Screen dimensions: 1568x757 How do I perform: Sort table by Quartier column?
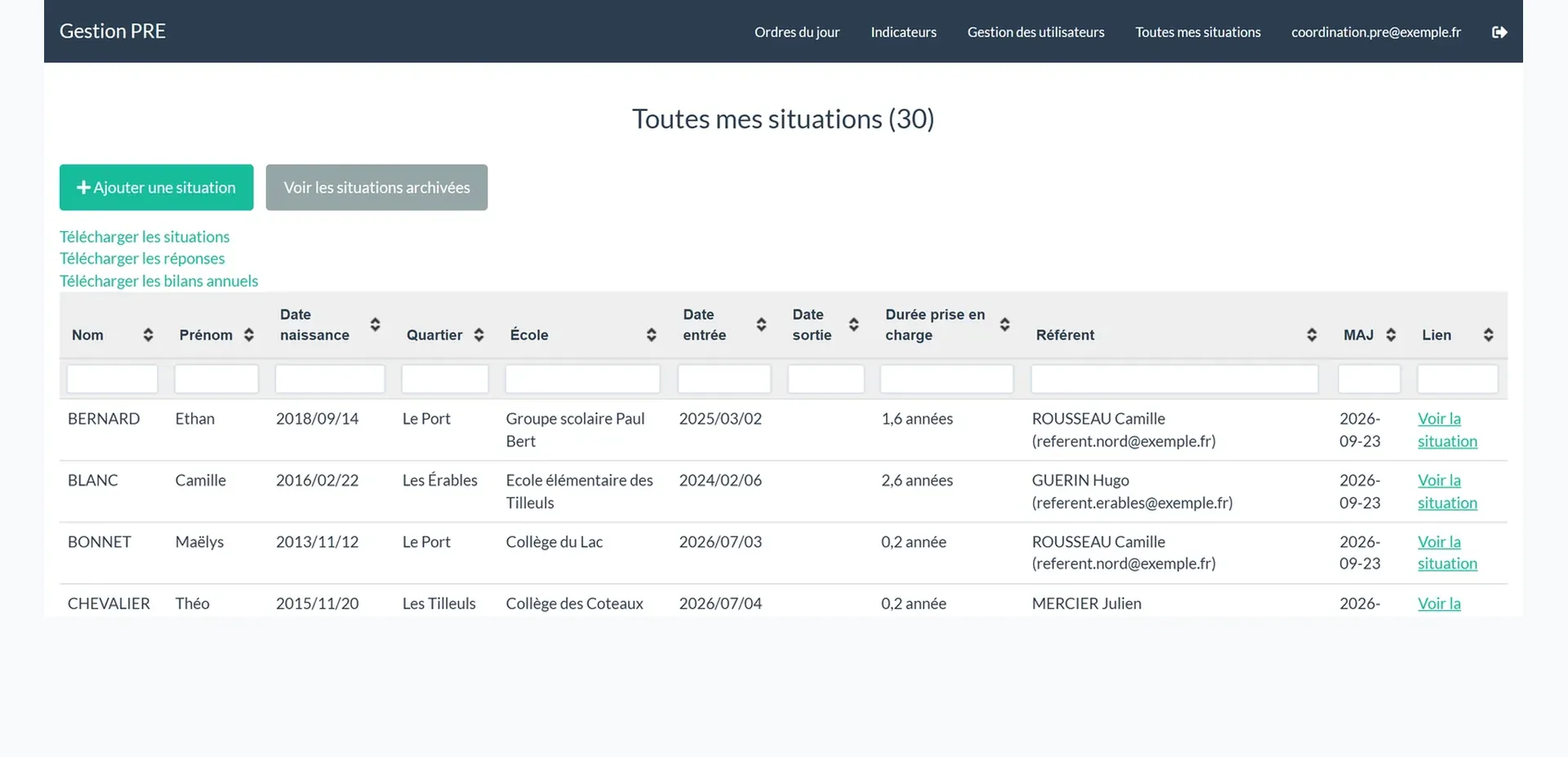[x=479, y=335]
